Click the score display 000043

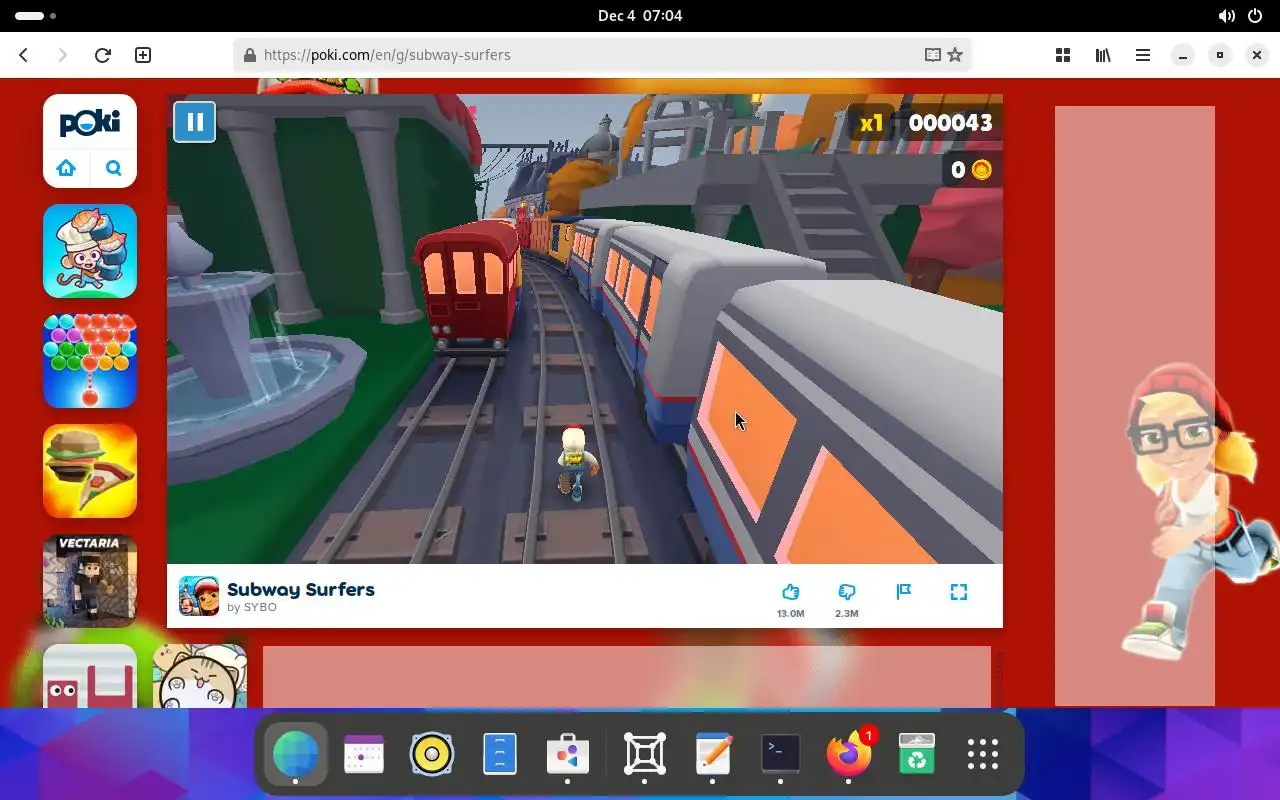(x=950, y=123)
